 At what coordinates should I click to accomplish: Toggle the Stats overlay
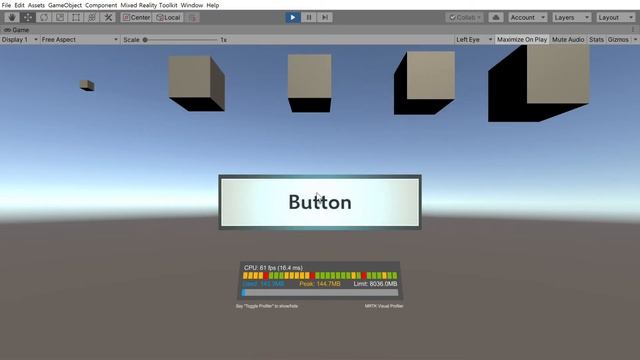pyautogui.click(x=596, y=40)
